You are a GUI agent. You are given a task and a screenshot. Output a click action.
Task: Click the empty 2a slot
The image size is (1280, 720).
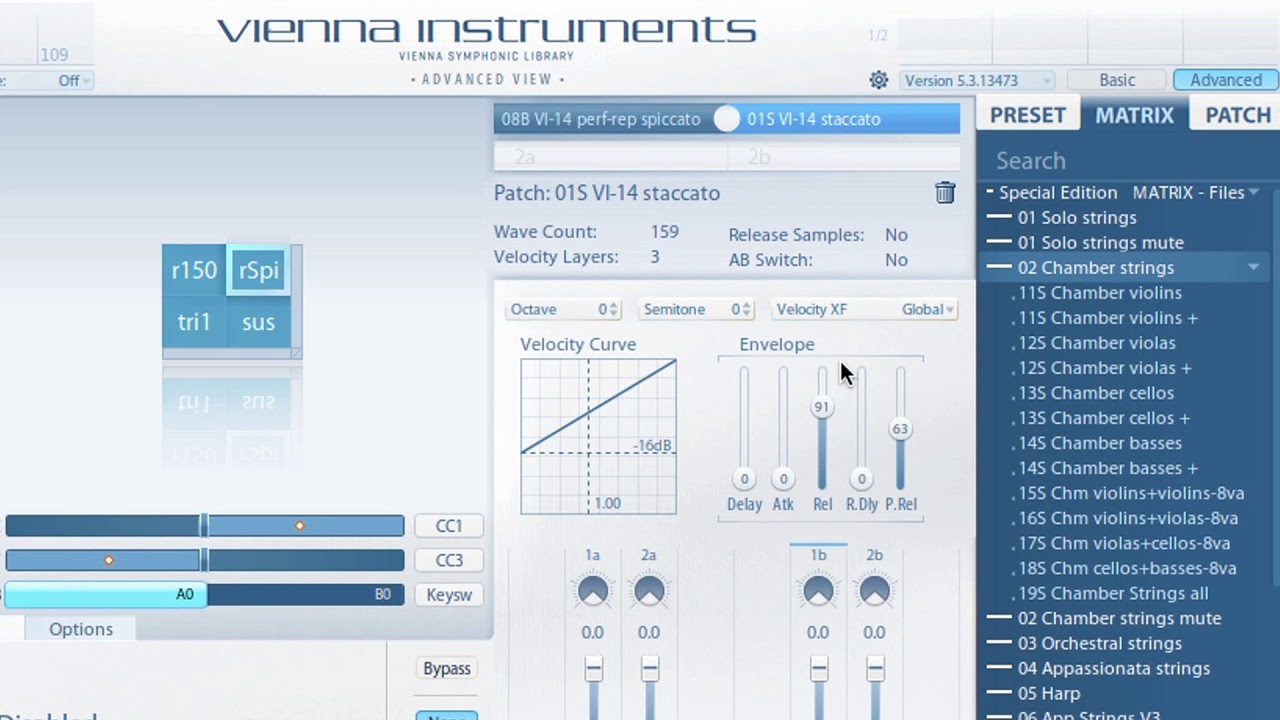tap(610, 157)
